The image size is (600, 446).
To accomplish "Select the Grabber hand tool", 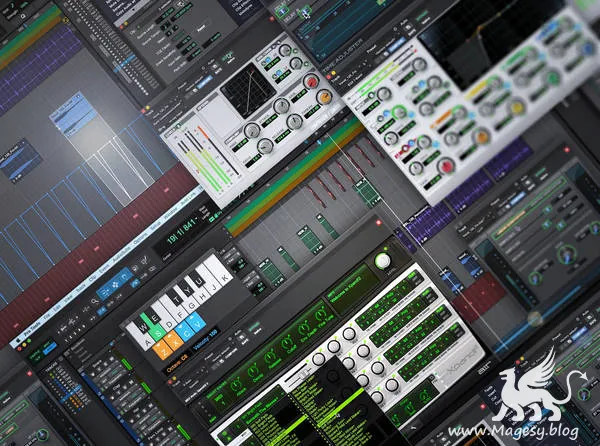I will pyautogui.click(x=124, y=276).
